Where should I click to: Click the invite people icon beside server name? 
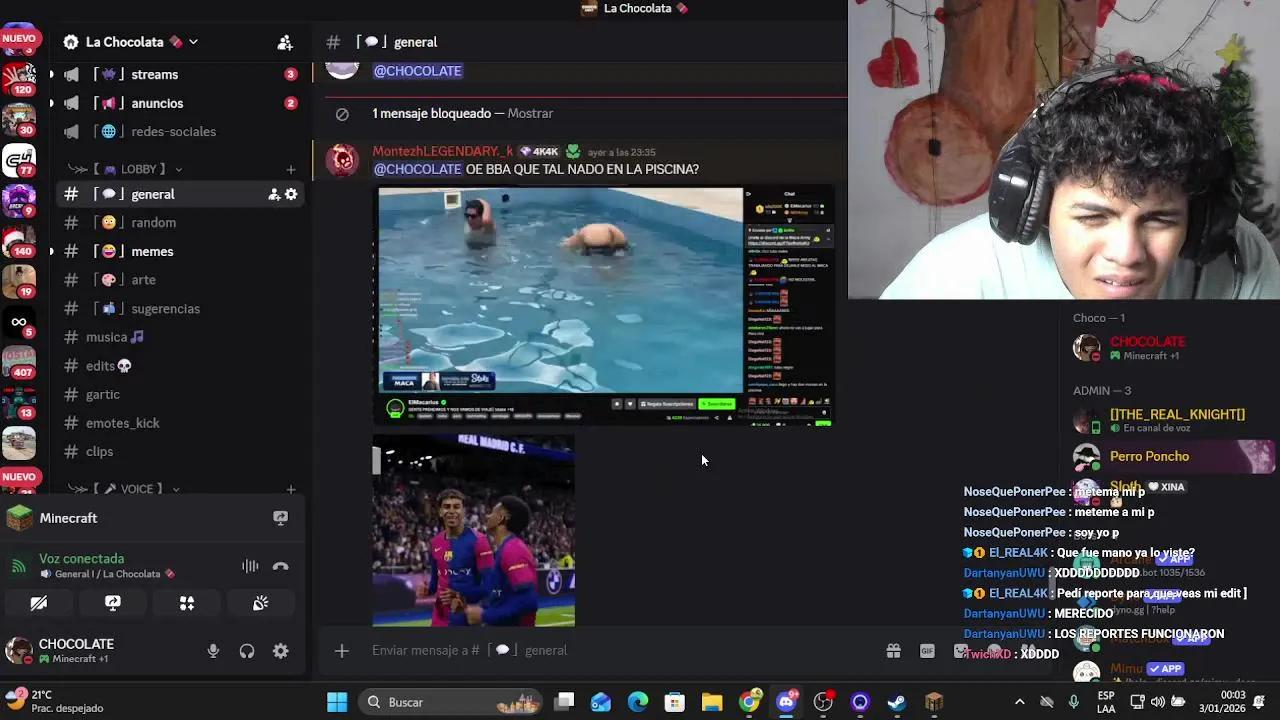285,42
